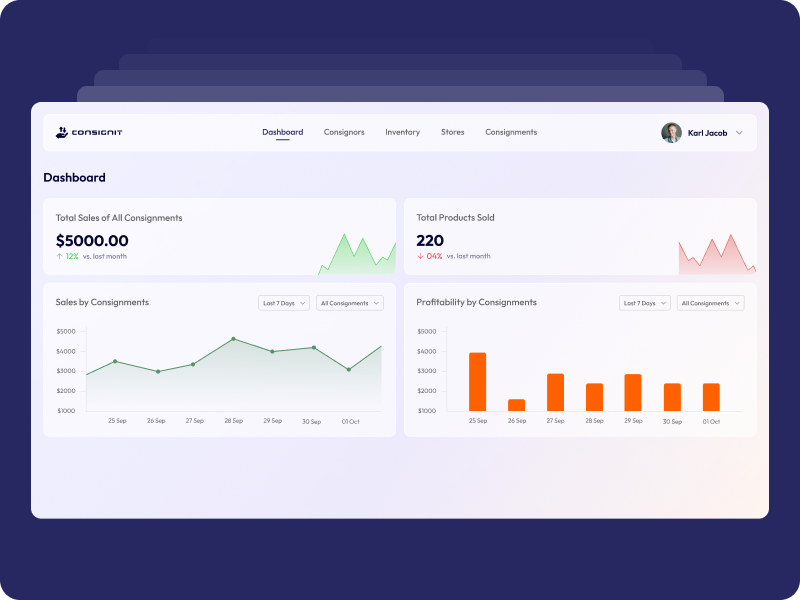800x600 pixels.
Task: Click Karl Jacob's profile avatar
Action: (671, 132)
